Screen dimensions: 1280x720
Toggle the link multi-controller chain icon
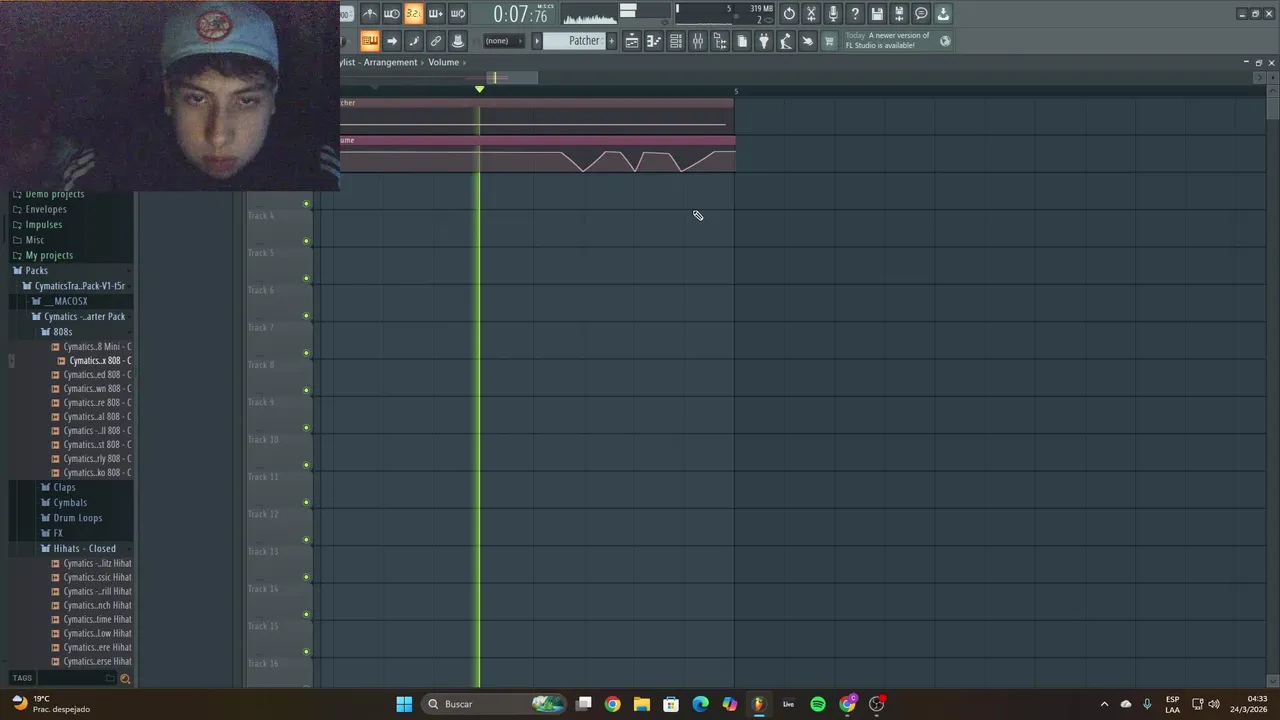(x=436, y=41)
